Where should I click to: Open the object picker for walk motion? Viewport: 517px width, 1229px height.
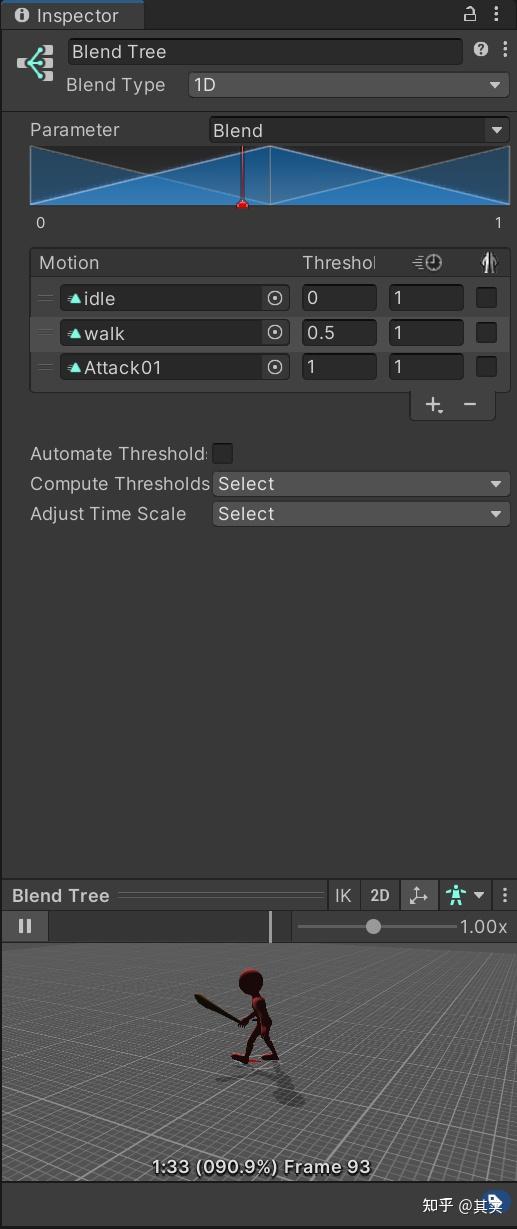pos(275,332)
